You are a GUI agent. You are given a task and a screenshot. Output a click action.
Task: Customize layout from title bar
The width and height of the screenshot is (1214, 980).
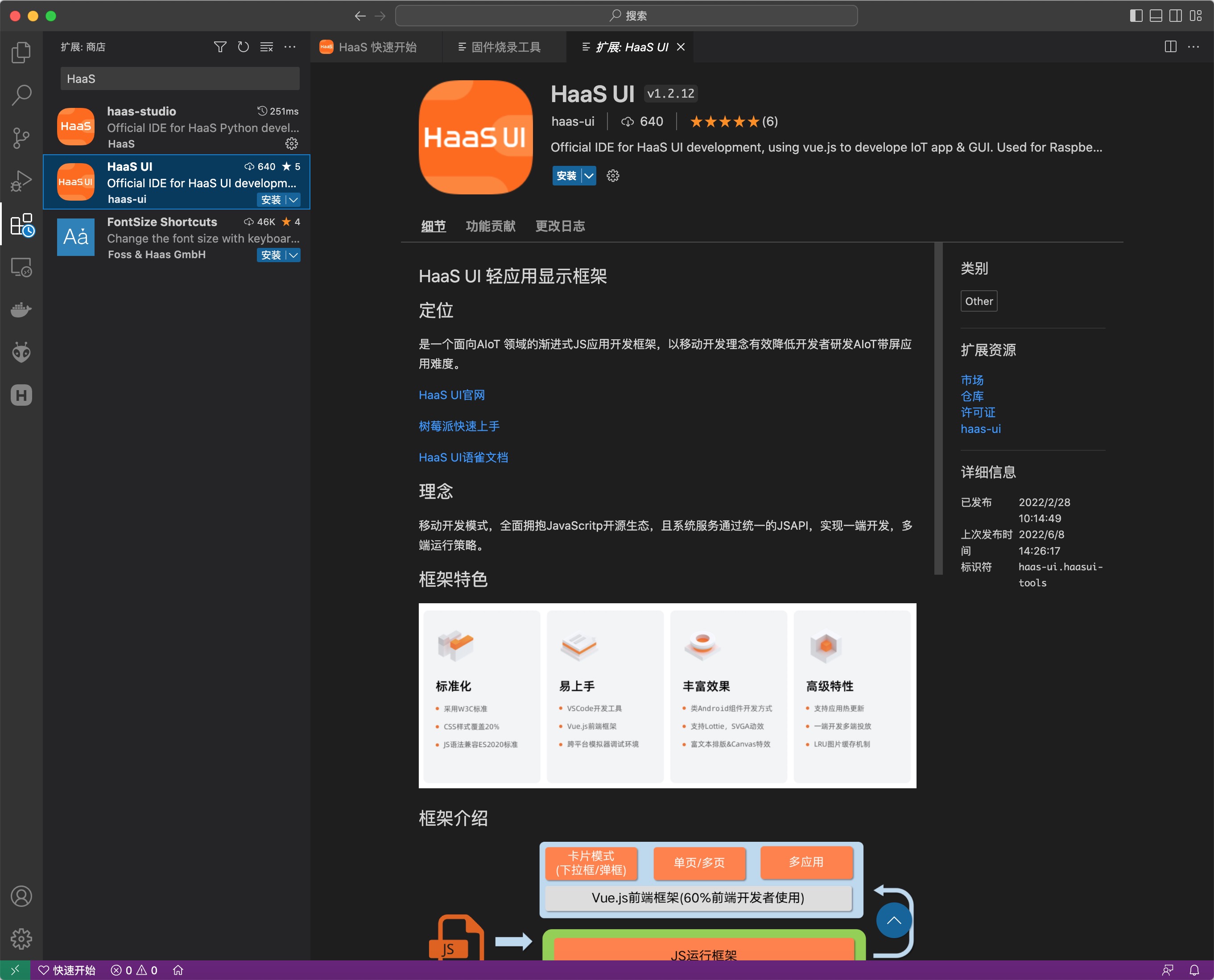(x=1195, y=16)
